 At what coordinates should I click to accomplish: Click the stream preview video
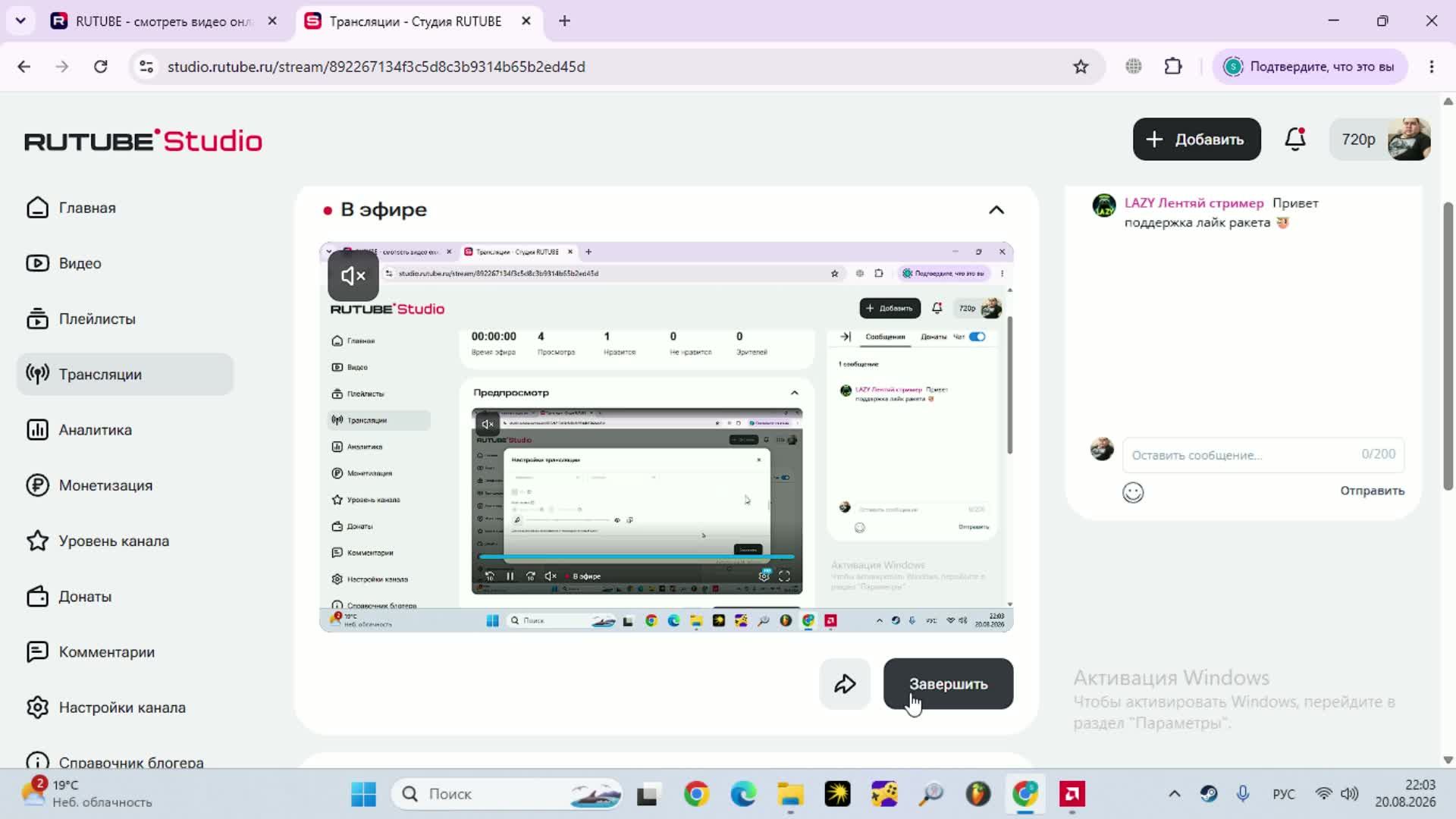pos(667,437)
